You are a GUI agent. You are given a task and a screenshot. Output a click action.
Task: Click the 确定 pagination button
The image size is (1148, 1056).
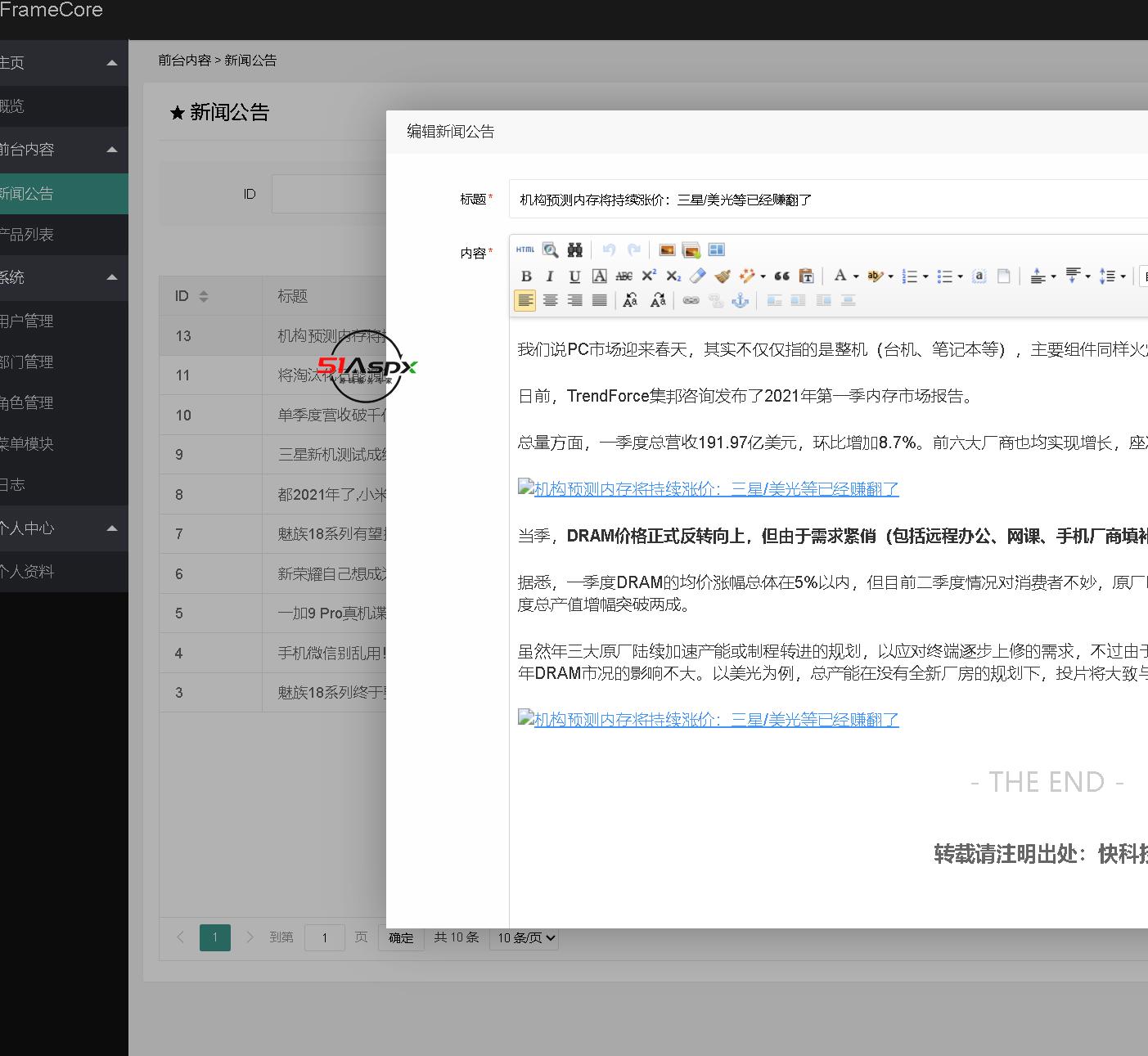point(401,937)
